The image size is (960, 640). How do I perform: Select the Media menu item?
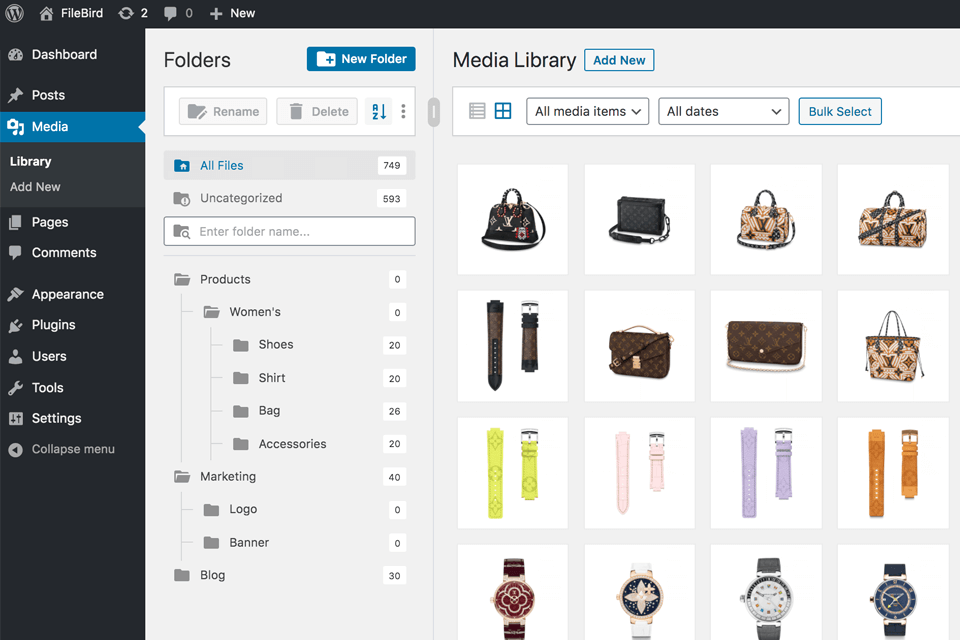point(72,127)
